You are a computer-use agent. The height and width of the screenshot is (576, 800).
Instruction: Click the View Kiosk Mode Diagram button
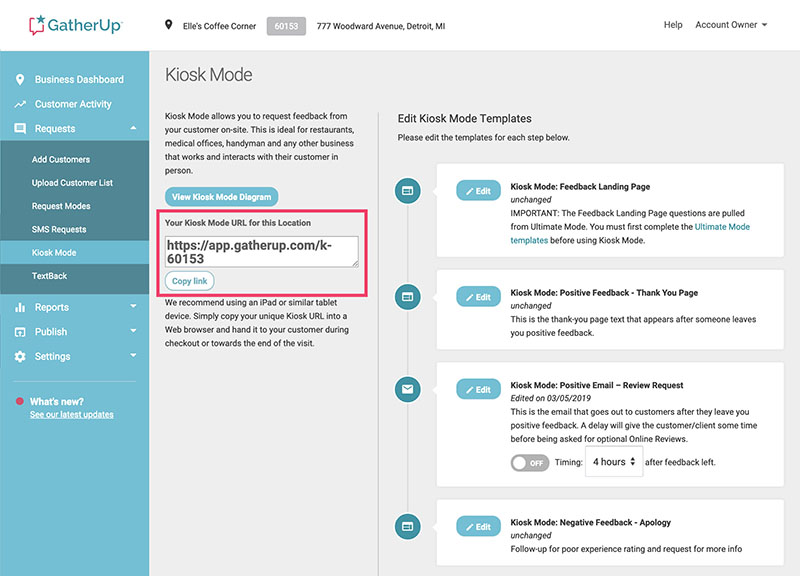(221, 197)
